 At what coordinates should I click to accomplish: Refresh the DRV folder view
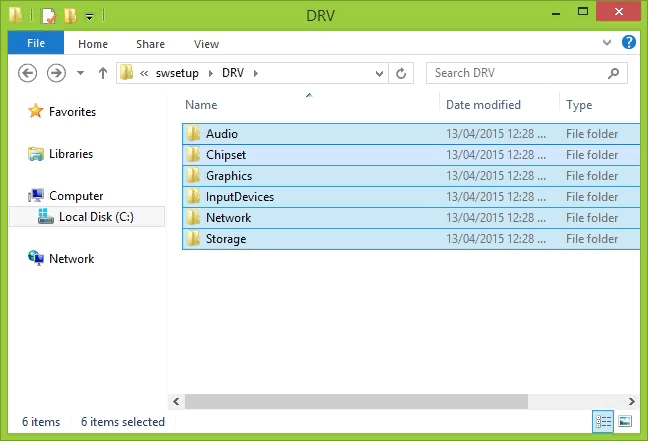401,74
